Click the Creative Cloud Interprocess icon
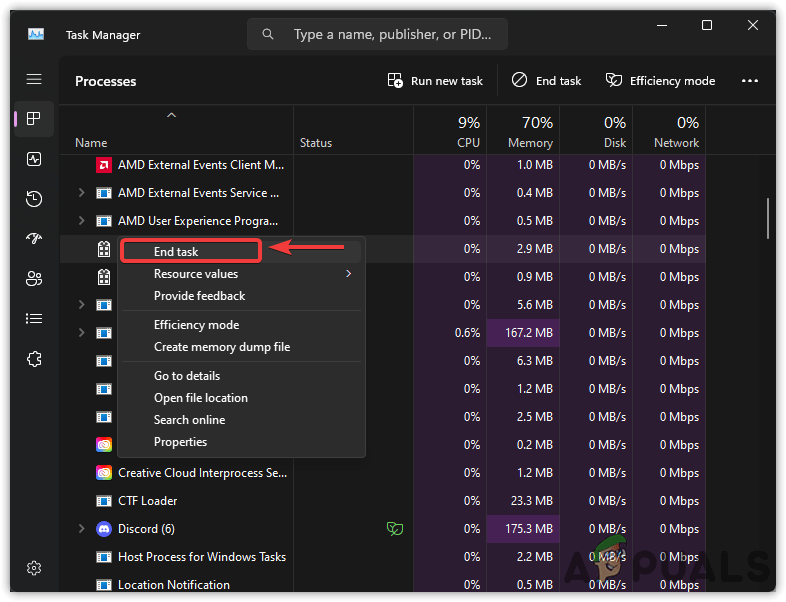The height and width of the screenshot is (602, 786). pos(104,473)
